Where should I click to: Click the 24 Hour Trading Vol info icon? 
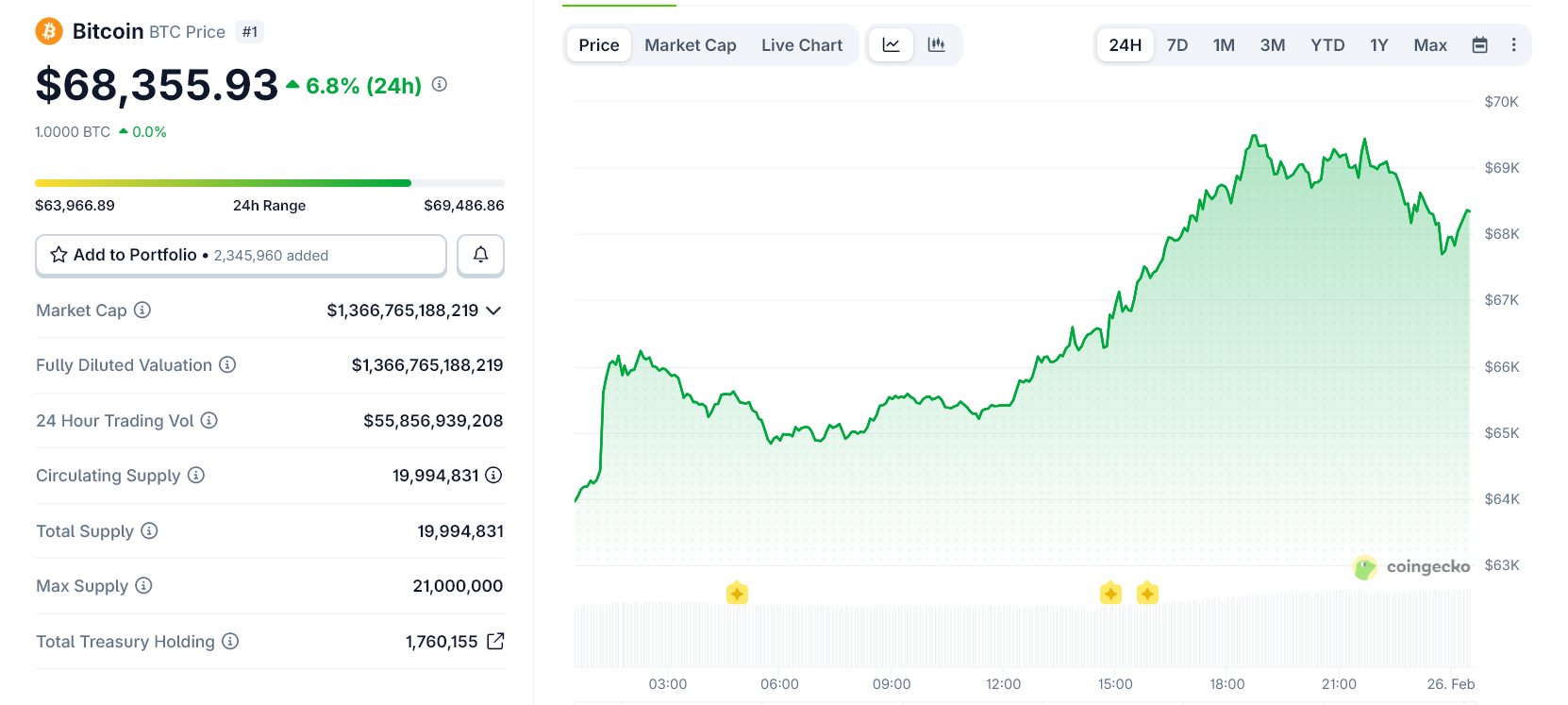(x=209, y=421)
